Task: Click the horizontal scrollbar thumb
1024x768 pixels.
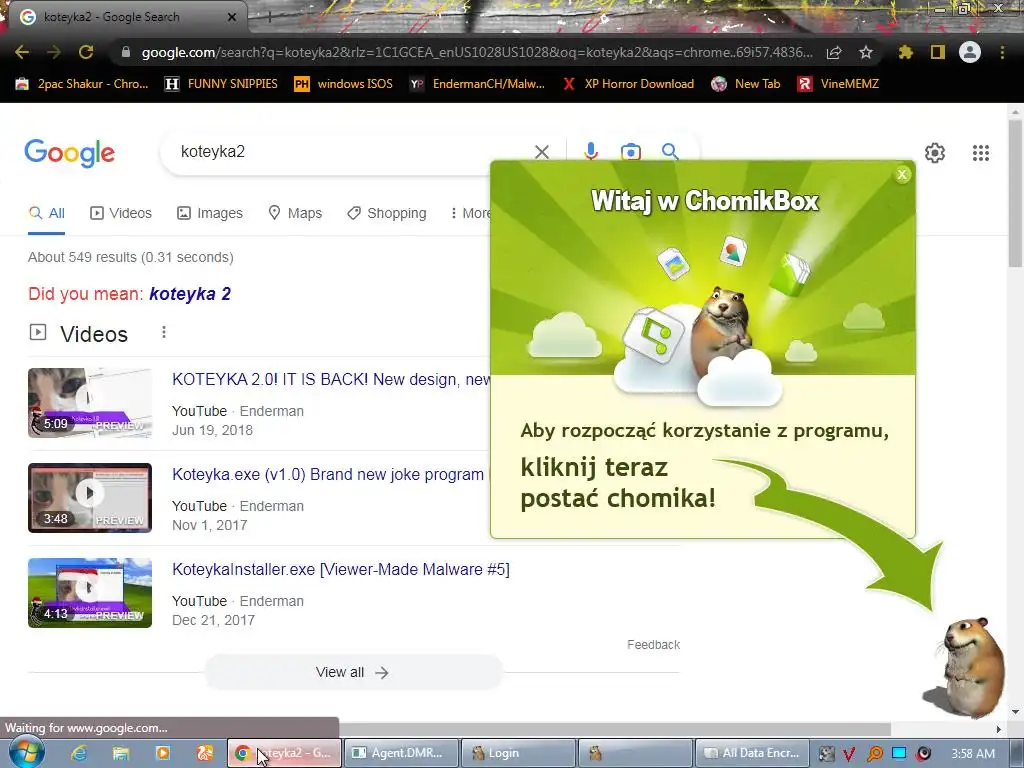Action: (614, 729)
